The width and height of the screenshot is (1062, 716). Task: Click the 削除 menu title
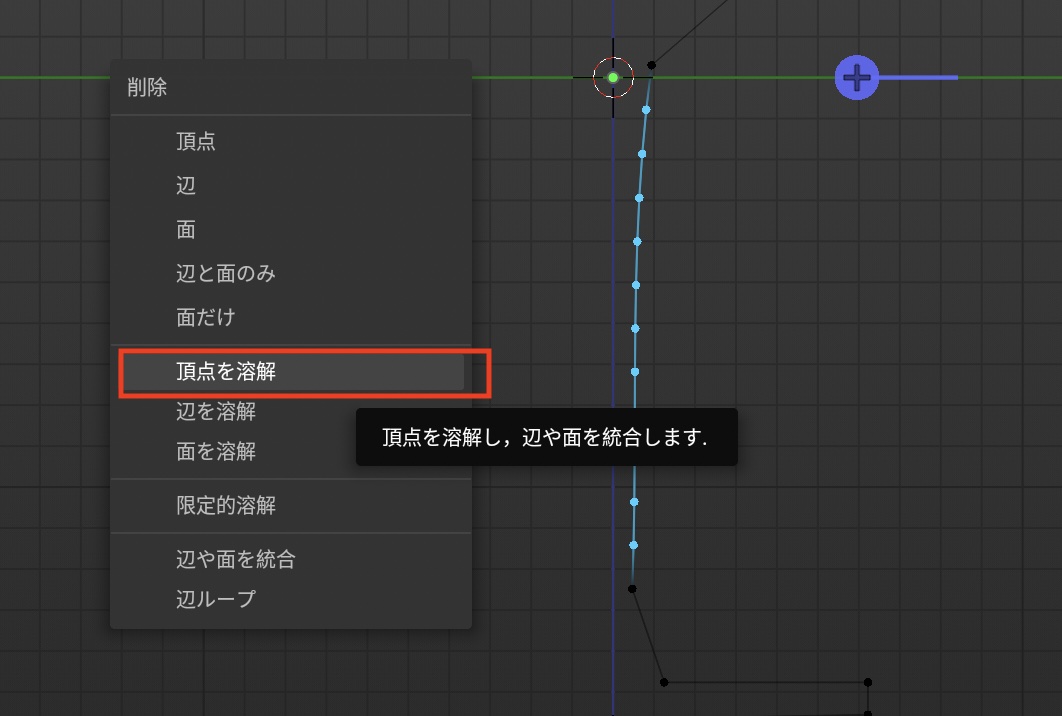147,88
